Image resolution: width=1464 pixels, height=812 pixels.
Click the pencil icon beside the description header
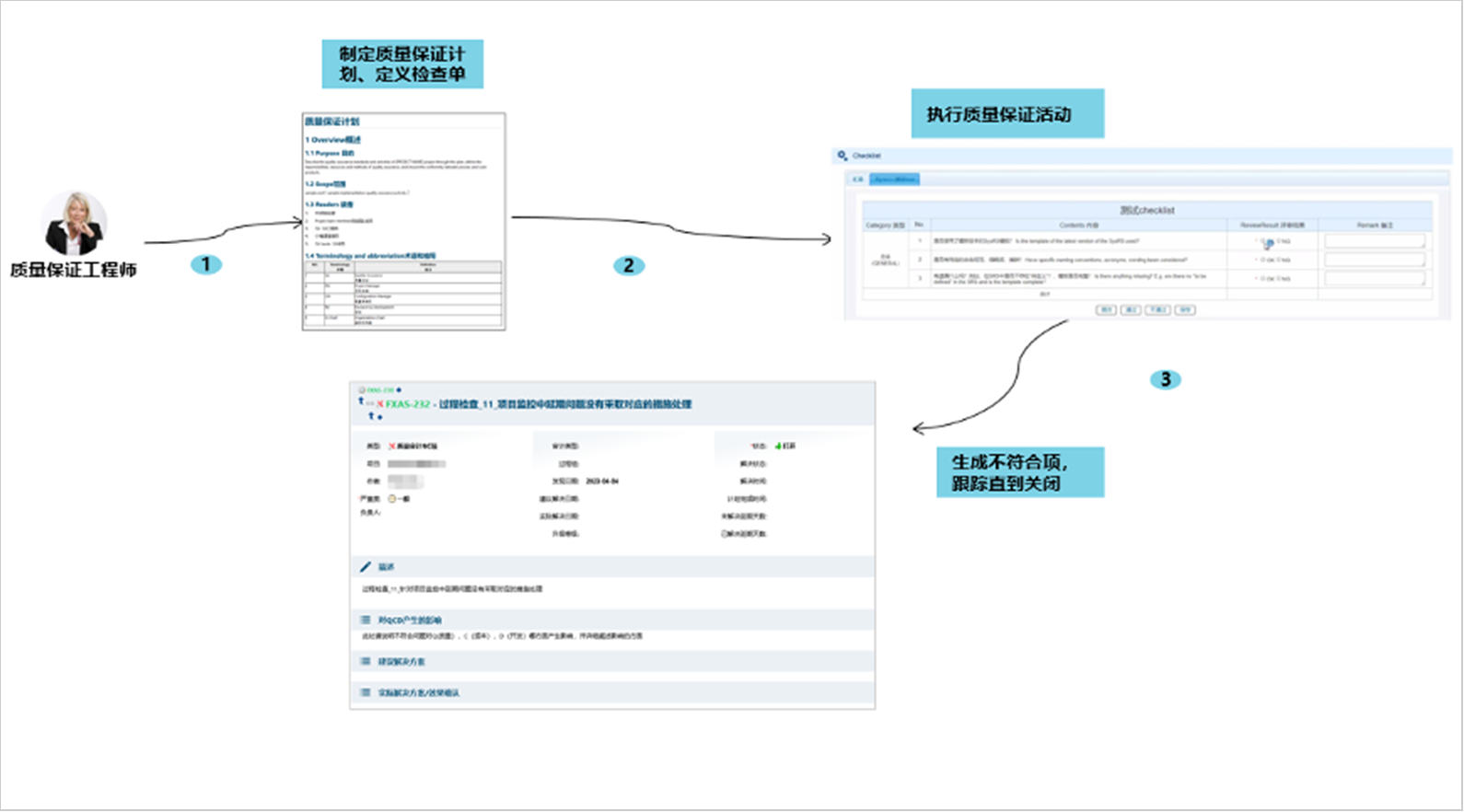(x=366, y=567)
